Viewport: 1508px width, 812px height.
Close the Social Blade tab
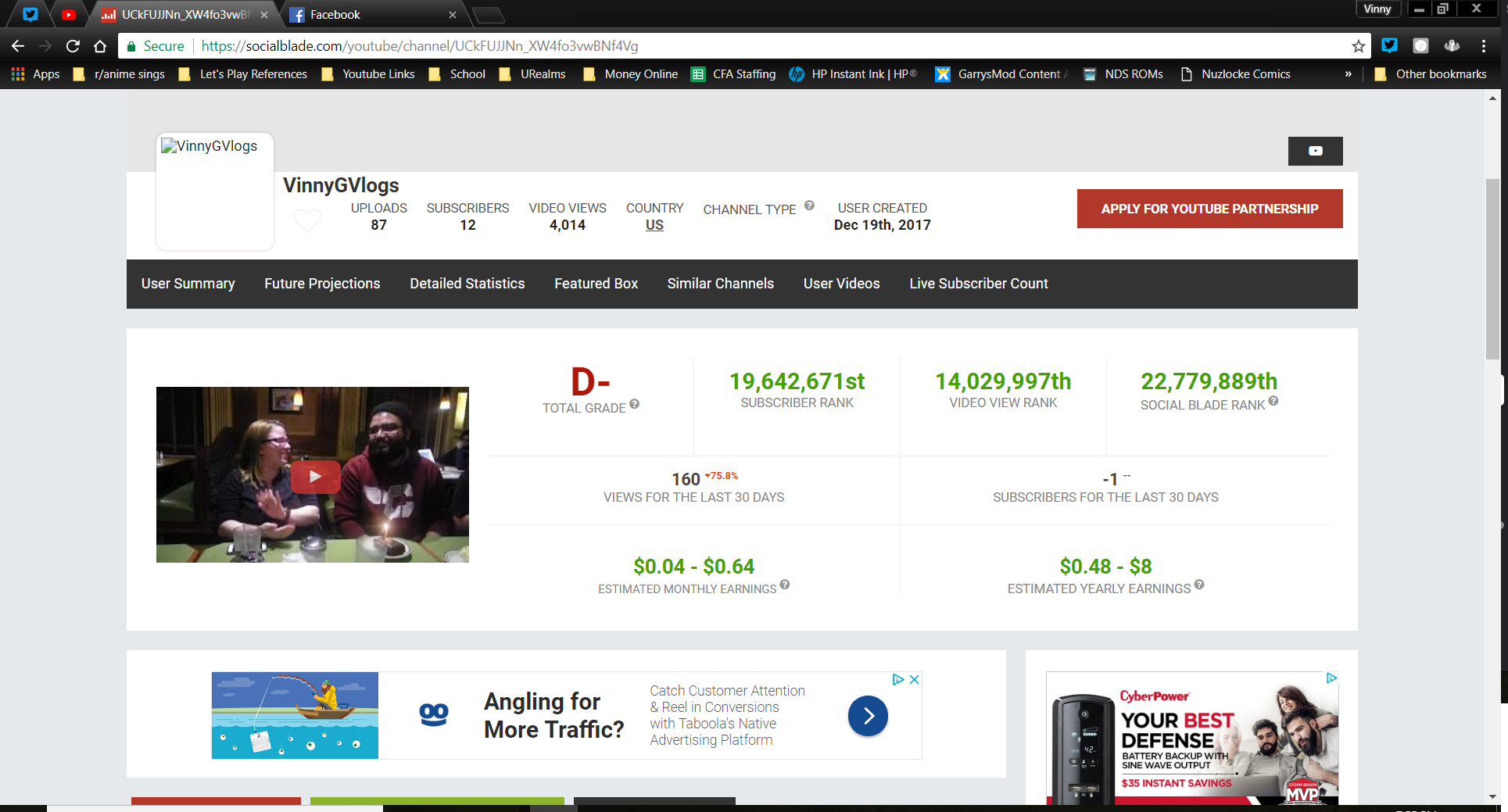click(x=264, y=14)
